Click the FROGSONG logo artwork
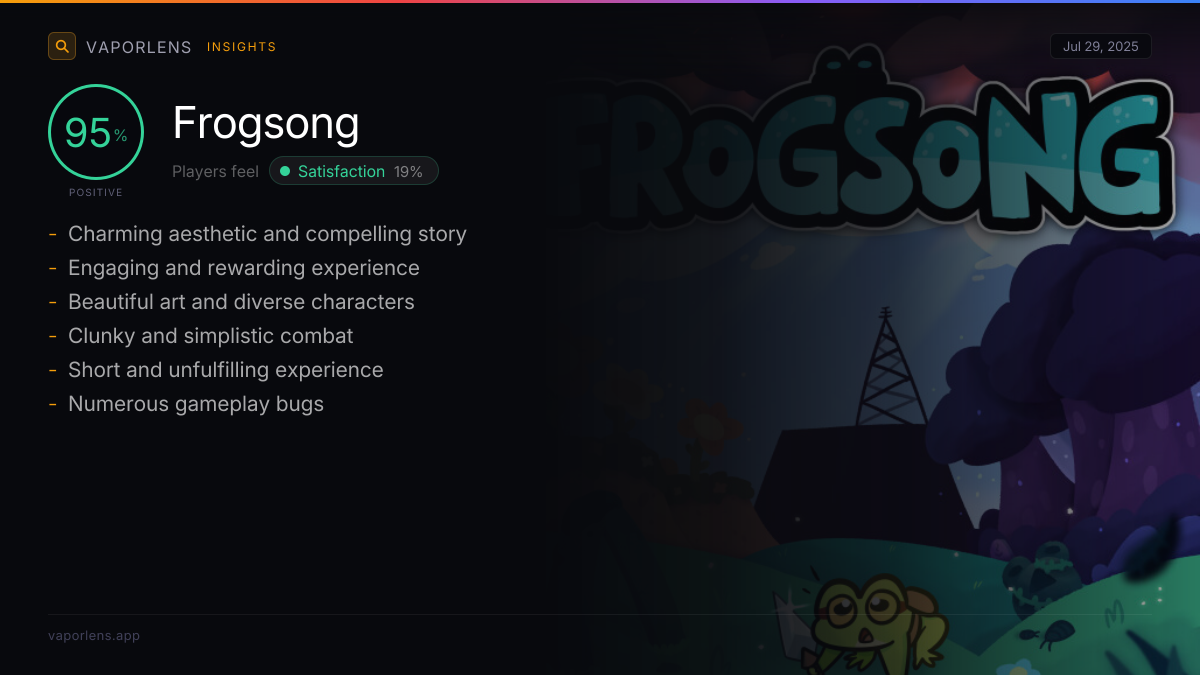1200x675 pixels. (870, 148)
